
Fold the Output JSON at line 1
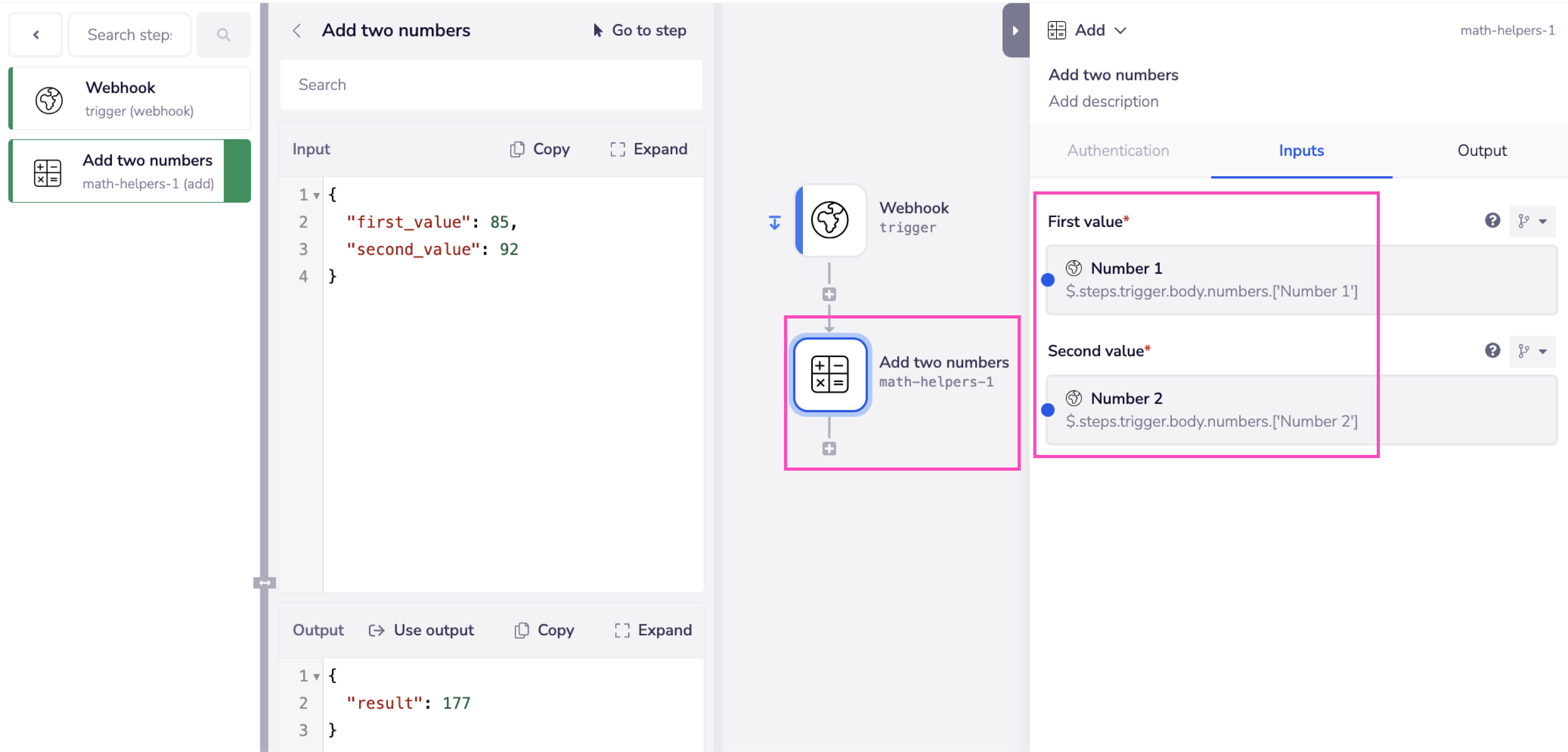pyautogui.click(x=317, y=677)
